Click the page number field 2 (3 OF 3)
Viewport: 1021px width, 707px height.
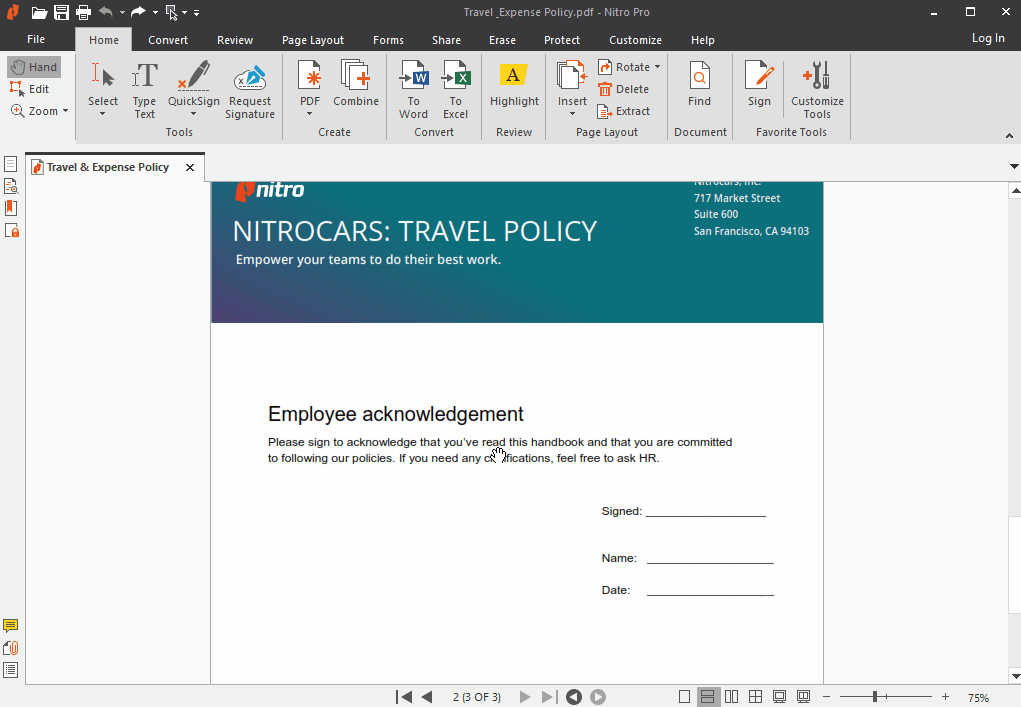(477, 697)
